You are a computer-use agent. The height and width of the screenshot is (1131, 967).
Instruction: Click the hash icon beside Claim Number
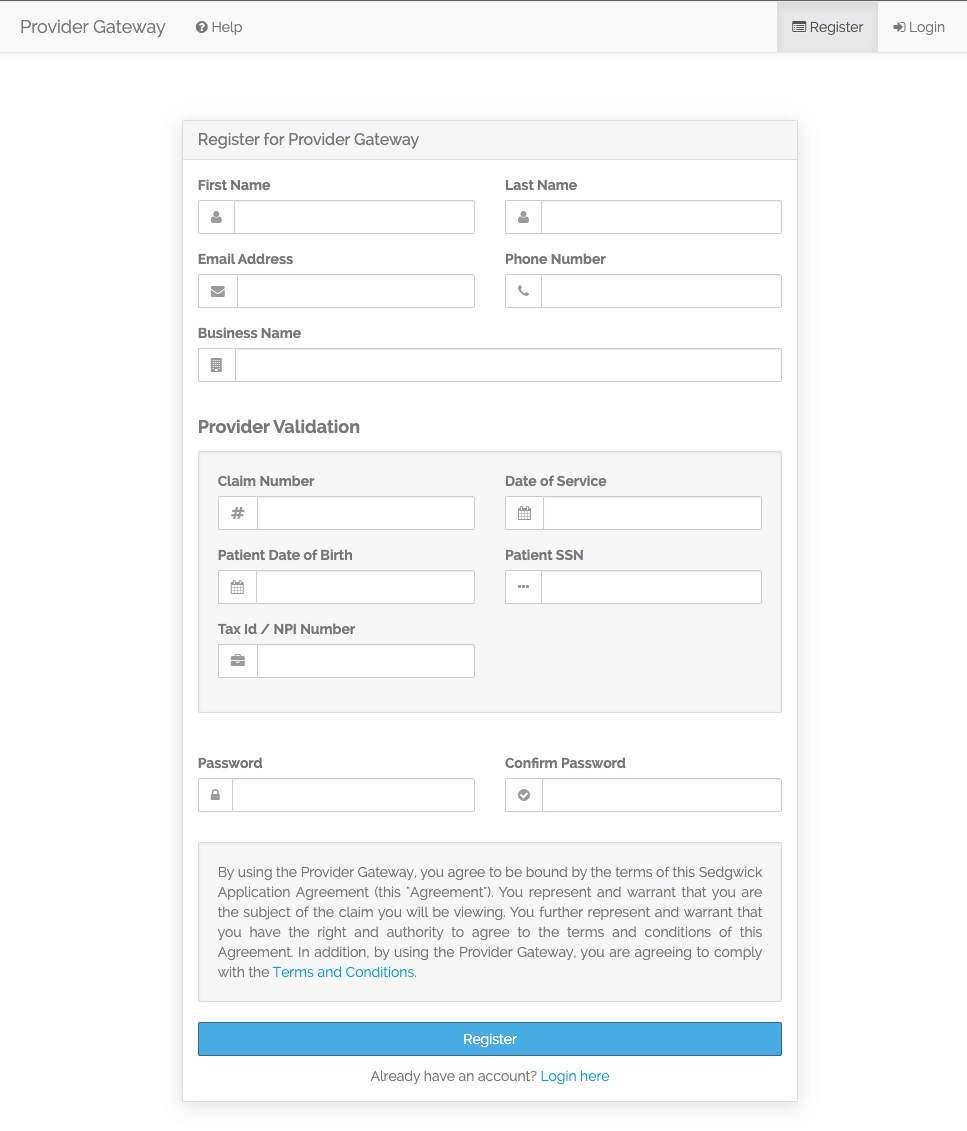tap(238, 513)
